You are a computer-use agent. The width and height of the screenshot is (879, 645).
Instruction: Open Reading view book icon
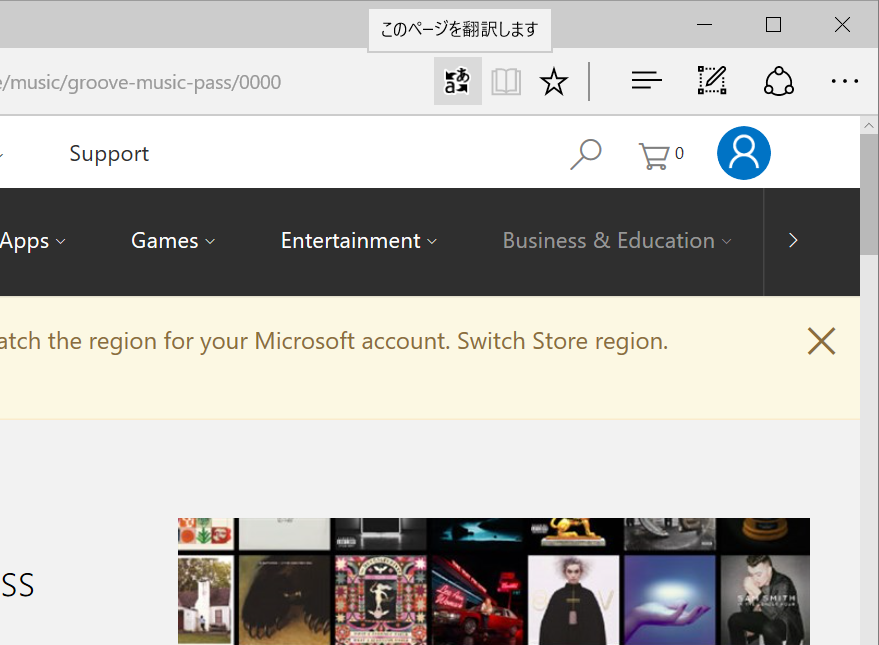coord(506,82)
